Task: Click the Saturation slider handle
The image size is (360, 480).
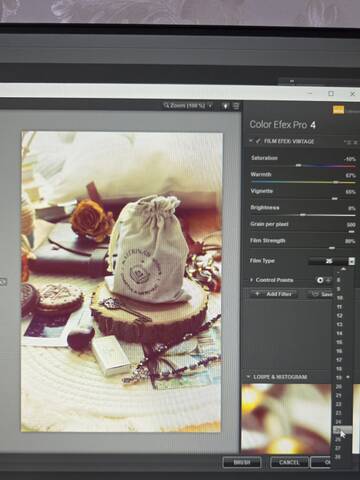Action: (x=299, y=165)
